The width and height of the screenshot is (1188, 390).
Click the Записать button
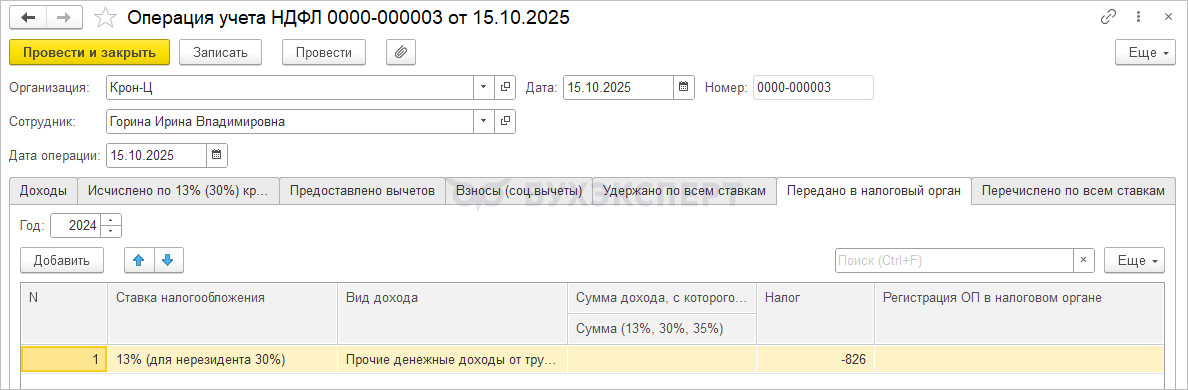click(x=220, y=52)
